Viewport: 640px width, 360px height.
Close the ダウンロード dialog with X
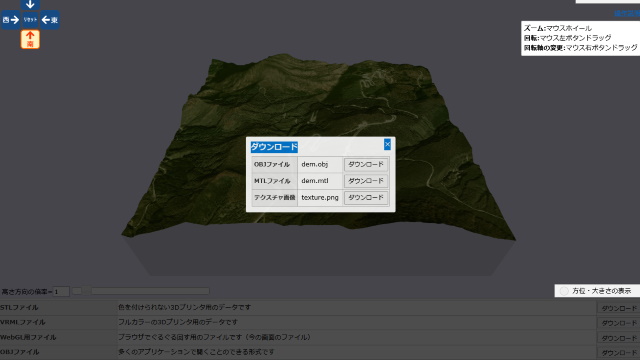pyautogui.click(x=387, y=144)
